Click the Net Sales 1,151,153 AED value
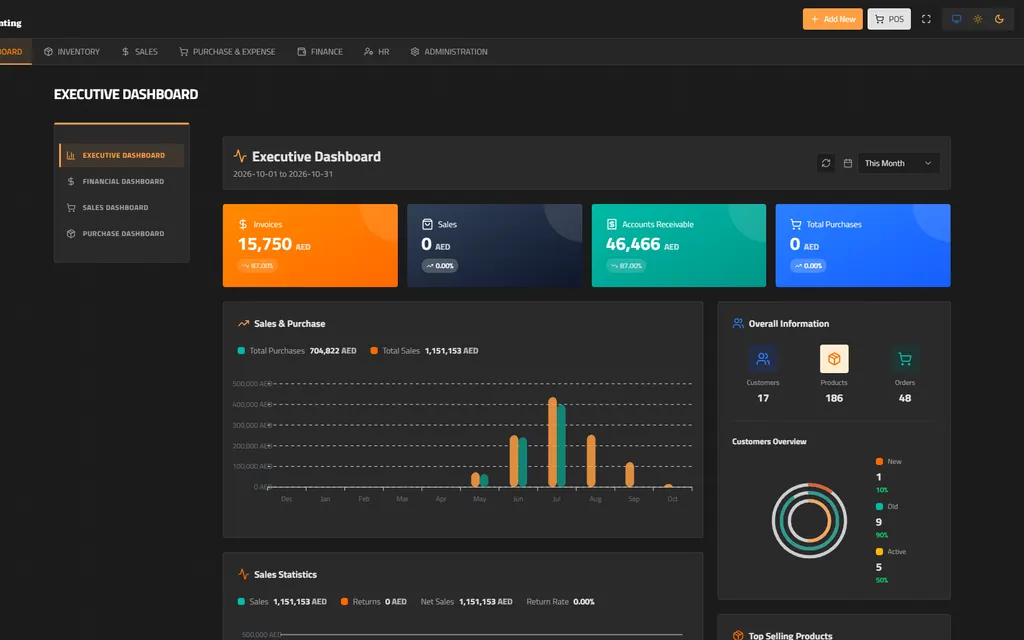The height and width of the screenshot is (640, 1024). click(x=485, y=601)
